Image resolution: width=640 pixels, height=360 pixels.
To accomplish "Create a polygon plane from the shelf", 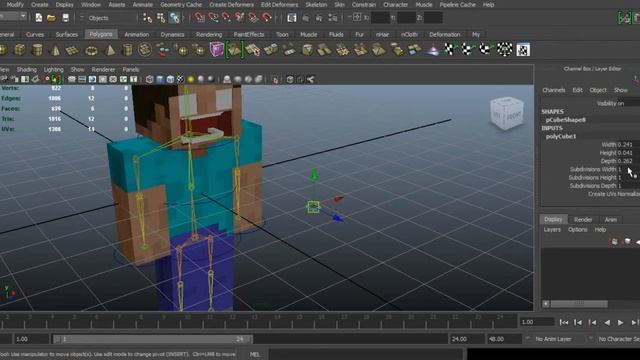I will click(x=72, y=50).
